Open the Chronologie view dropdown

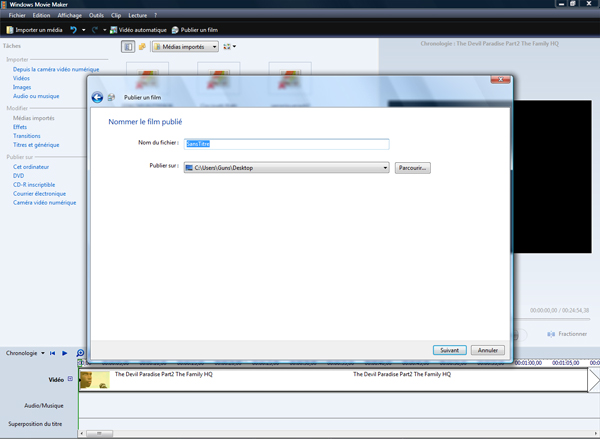point(42,353)
